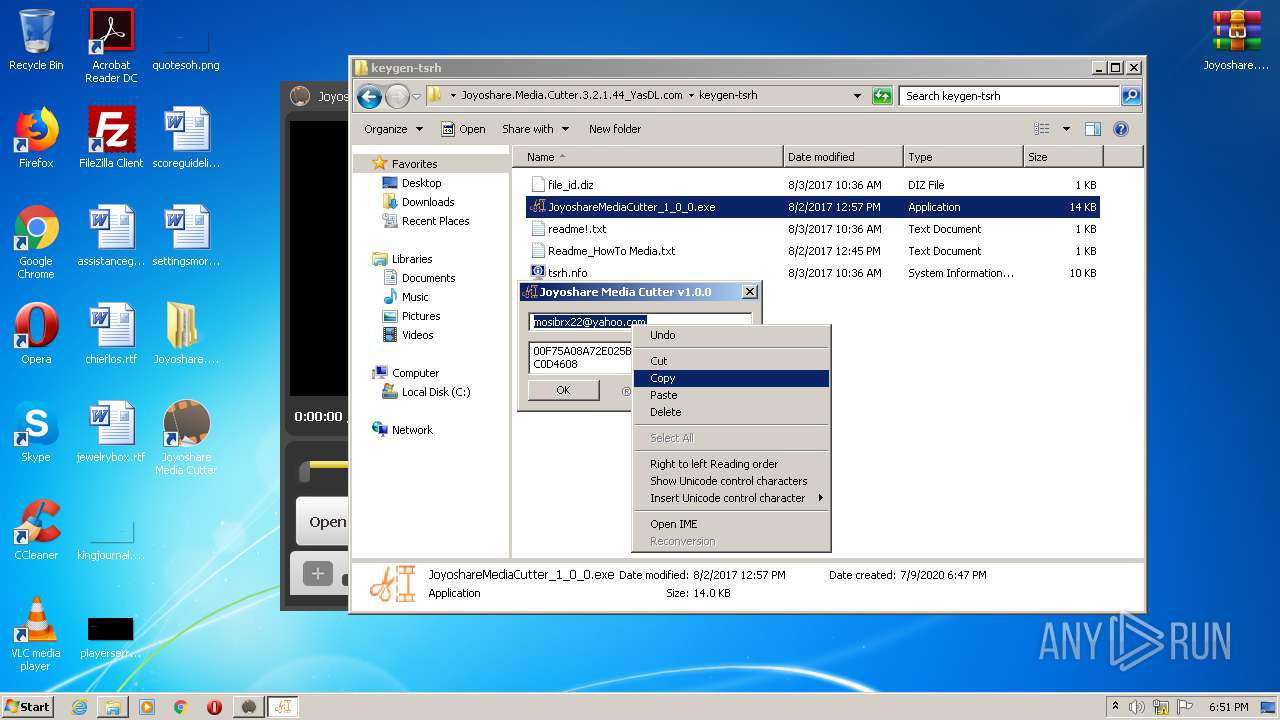1280x720 pixels.
Task: Select Open IME in the context menu
Action: click(x=731, y=524)
